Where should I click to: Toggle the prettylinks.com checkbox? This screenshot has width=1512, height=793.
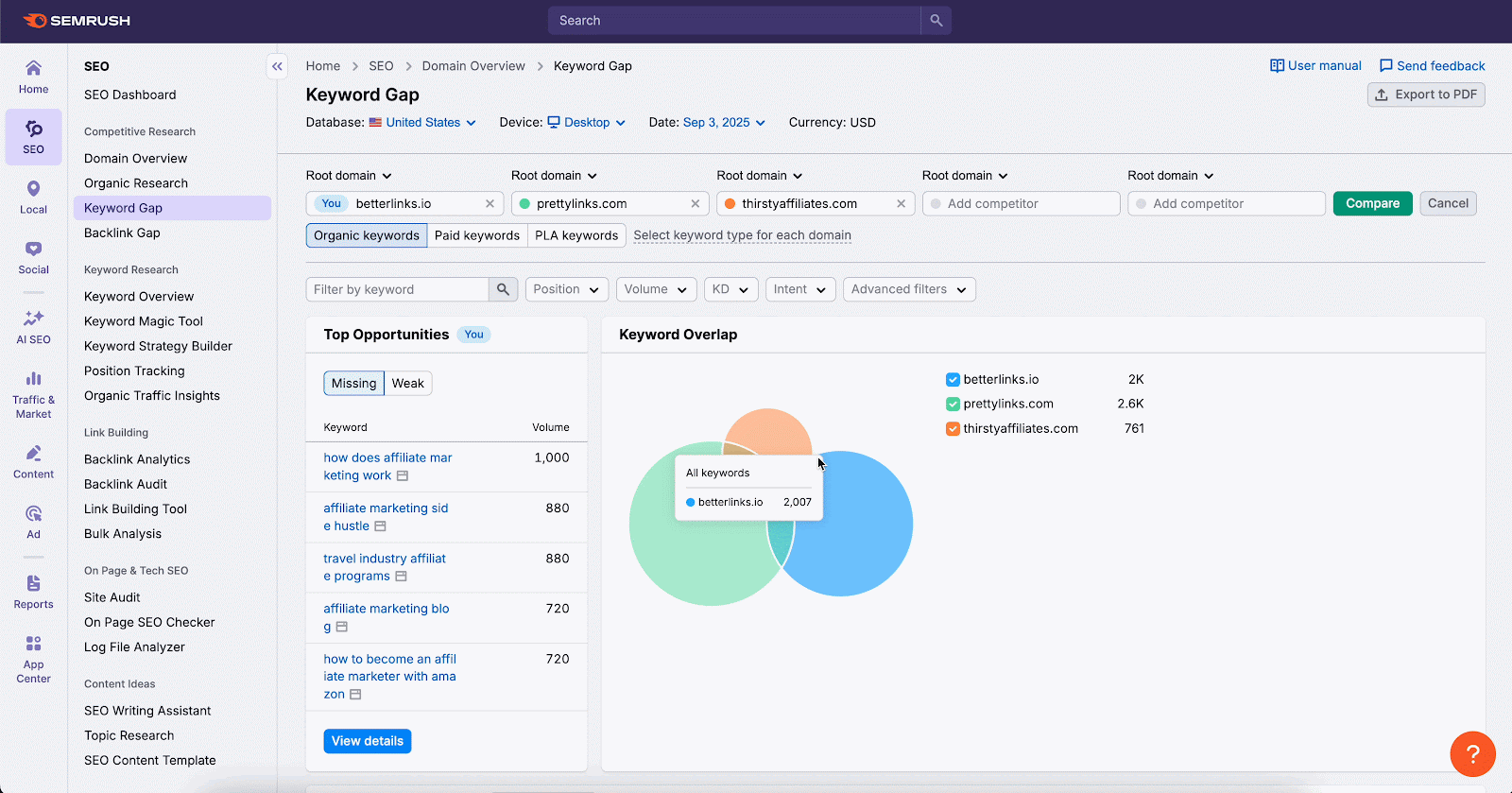pos(953,405)
